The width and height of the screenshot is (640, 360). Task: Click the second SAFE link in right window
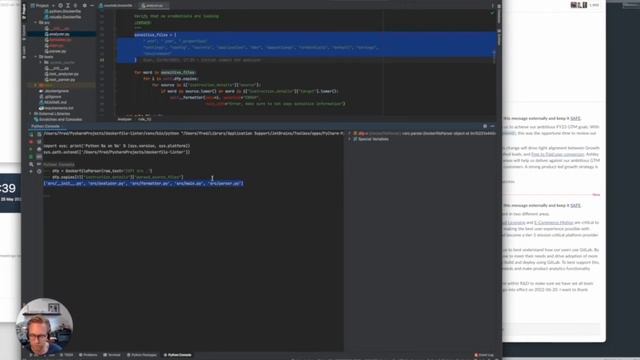(x=575, y=206)
